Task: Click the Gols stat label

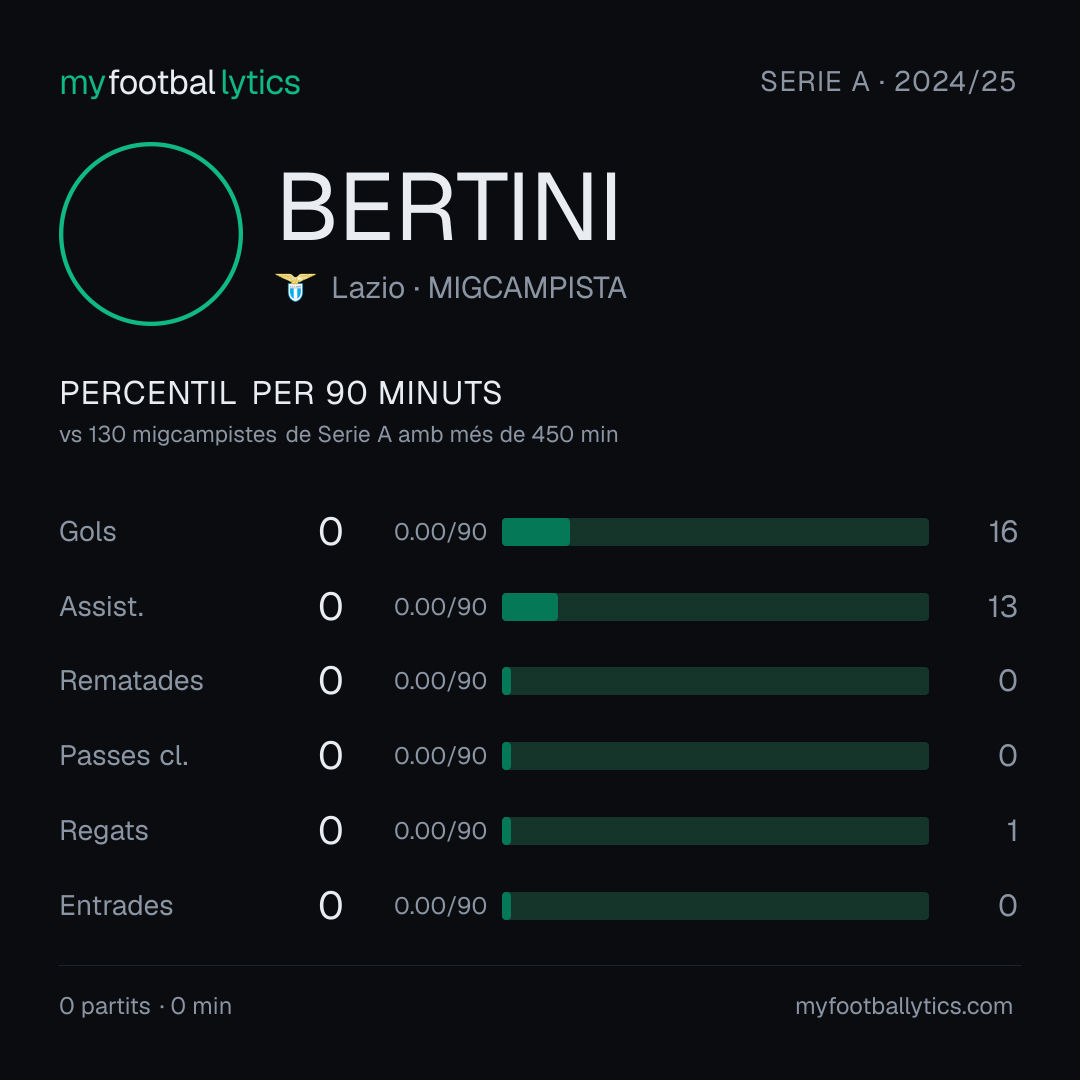Action: tap(87, 532)
